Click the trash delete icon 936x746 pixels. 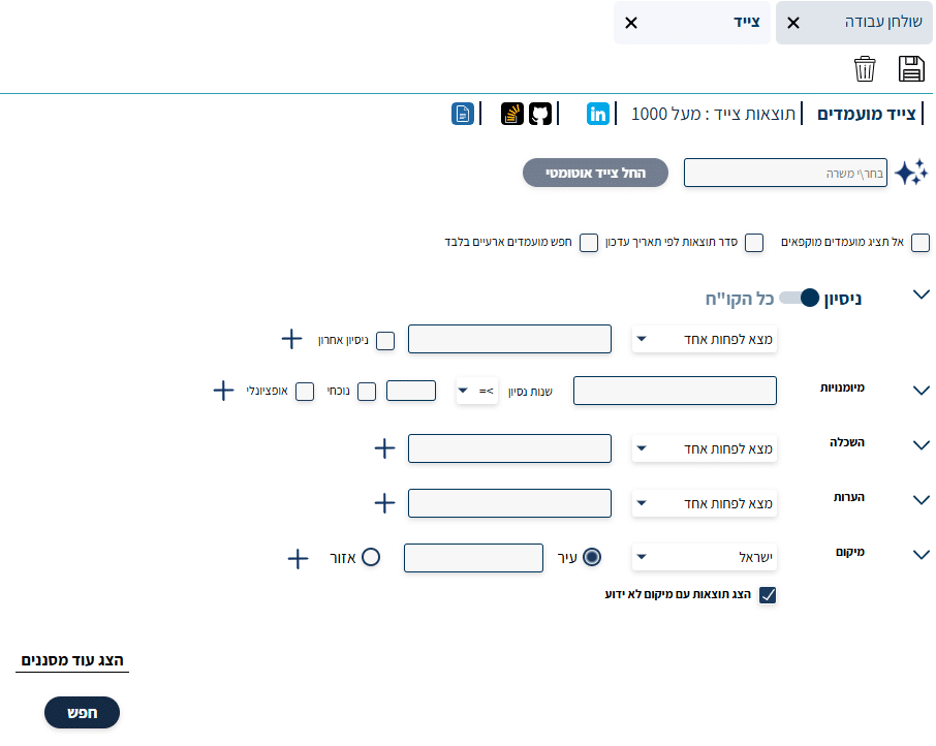[x=864, y=69]
